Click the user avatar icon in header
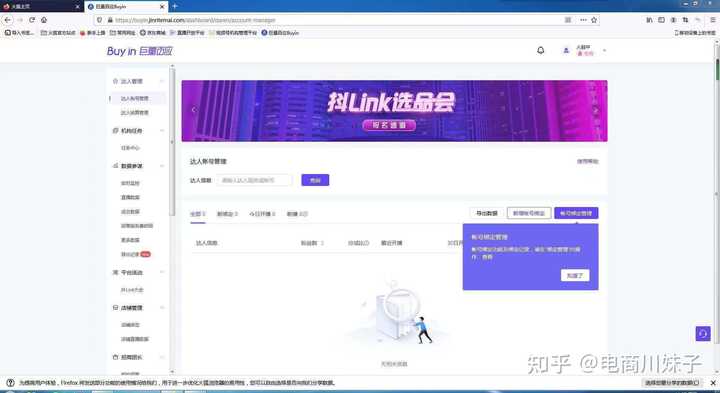 pyautogui.click(x=566, y=51)
